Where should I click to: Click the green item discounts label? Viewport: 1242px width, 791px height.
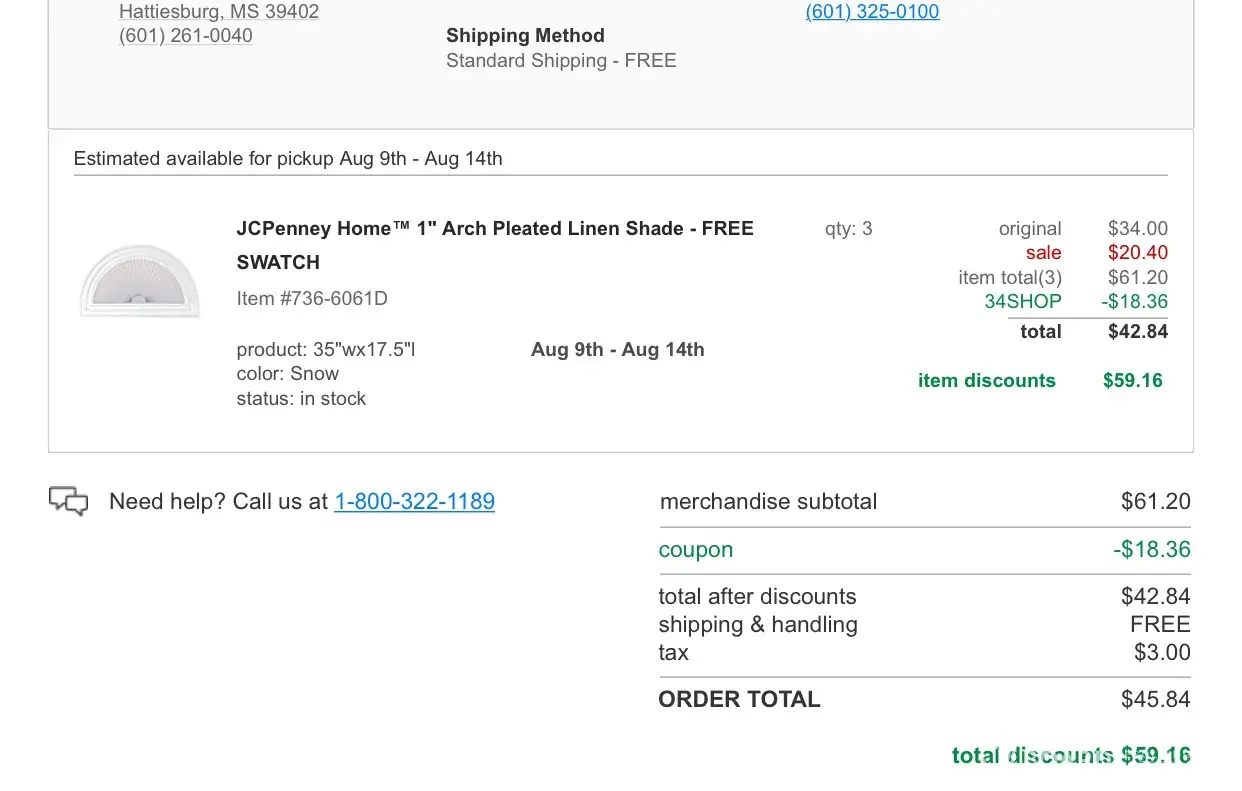point(986,381)
